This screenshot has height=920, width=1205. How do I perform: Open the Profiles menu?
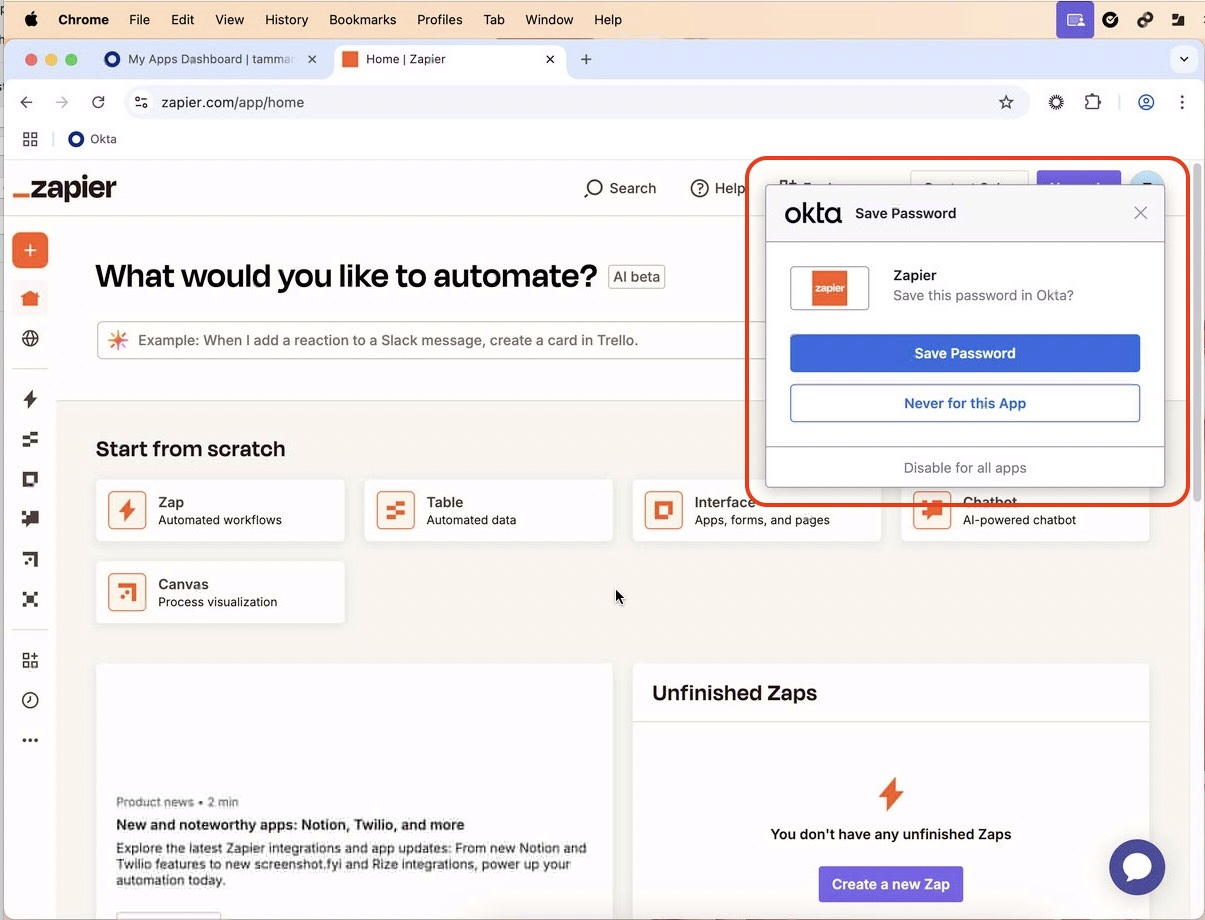(x=440, y=19)
